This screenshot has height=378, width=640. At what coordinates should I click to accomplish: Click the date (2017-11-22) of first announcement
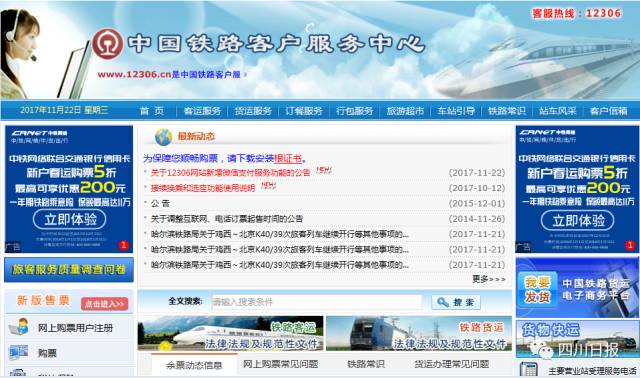coord(477,173)
